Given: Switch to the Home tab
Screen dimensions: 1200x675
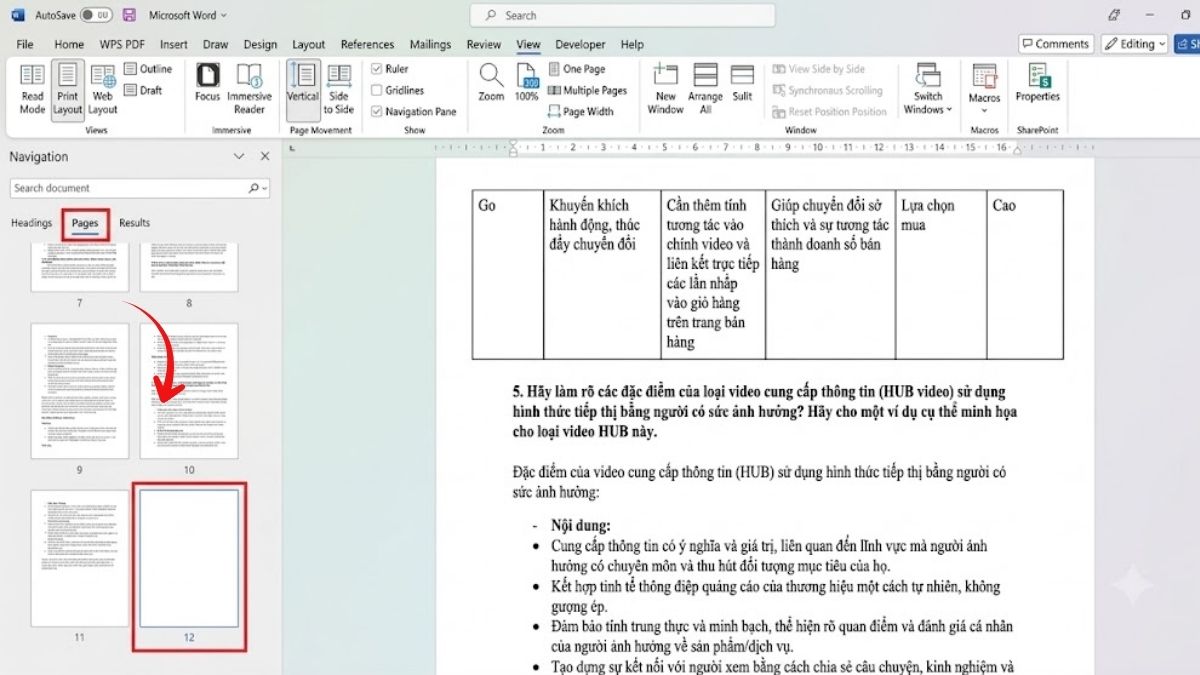Looking at the screenshot, I should coord(69,44).
